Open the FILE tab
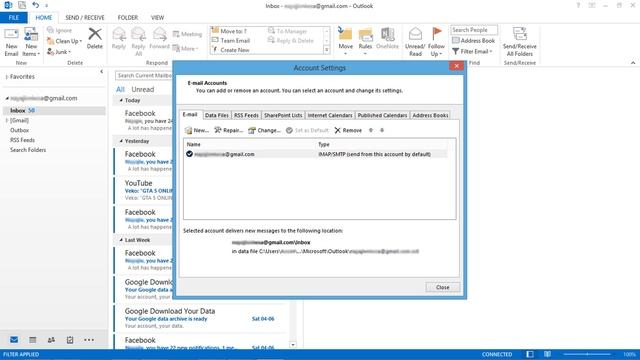 pos(14,18)
